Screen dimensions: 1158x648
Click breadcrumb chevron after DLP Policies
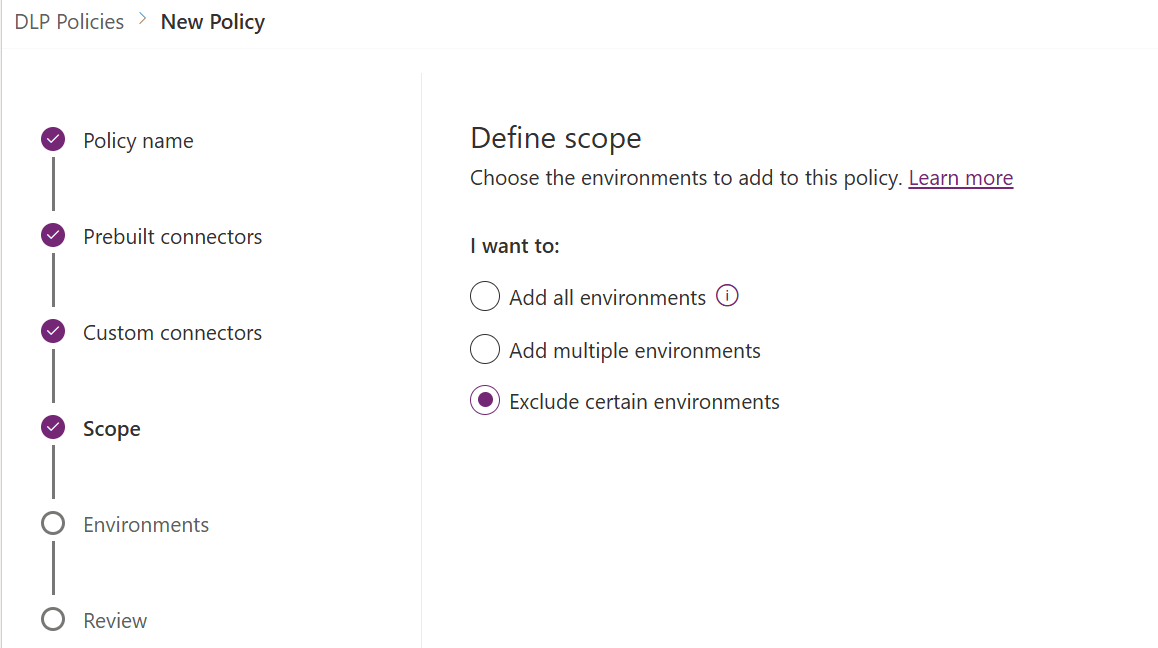pyautogui.click(x=142, y=21)
